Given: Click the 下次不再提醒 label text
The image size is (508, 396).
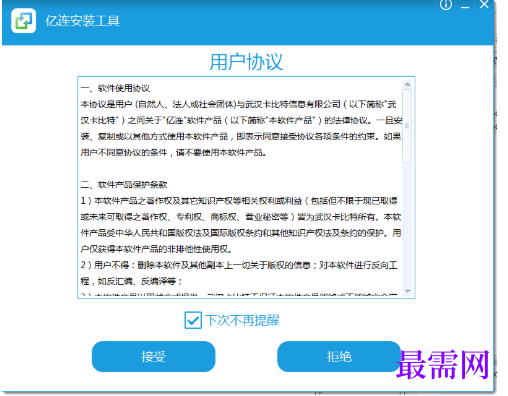Looking at the screenshot, I should 242,320.
